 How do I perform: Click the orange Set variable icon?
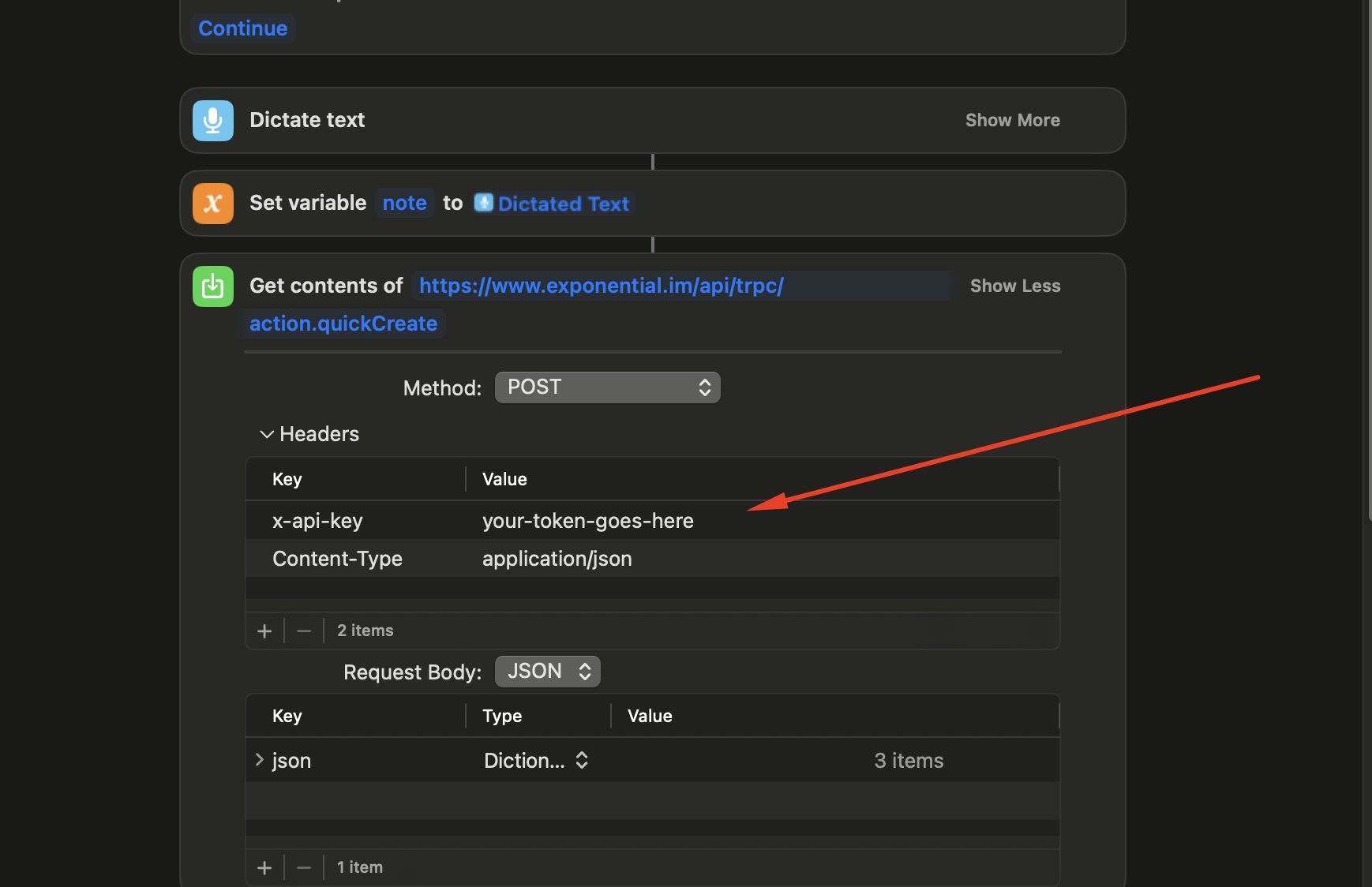213,204
